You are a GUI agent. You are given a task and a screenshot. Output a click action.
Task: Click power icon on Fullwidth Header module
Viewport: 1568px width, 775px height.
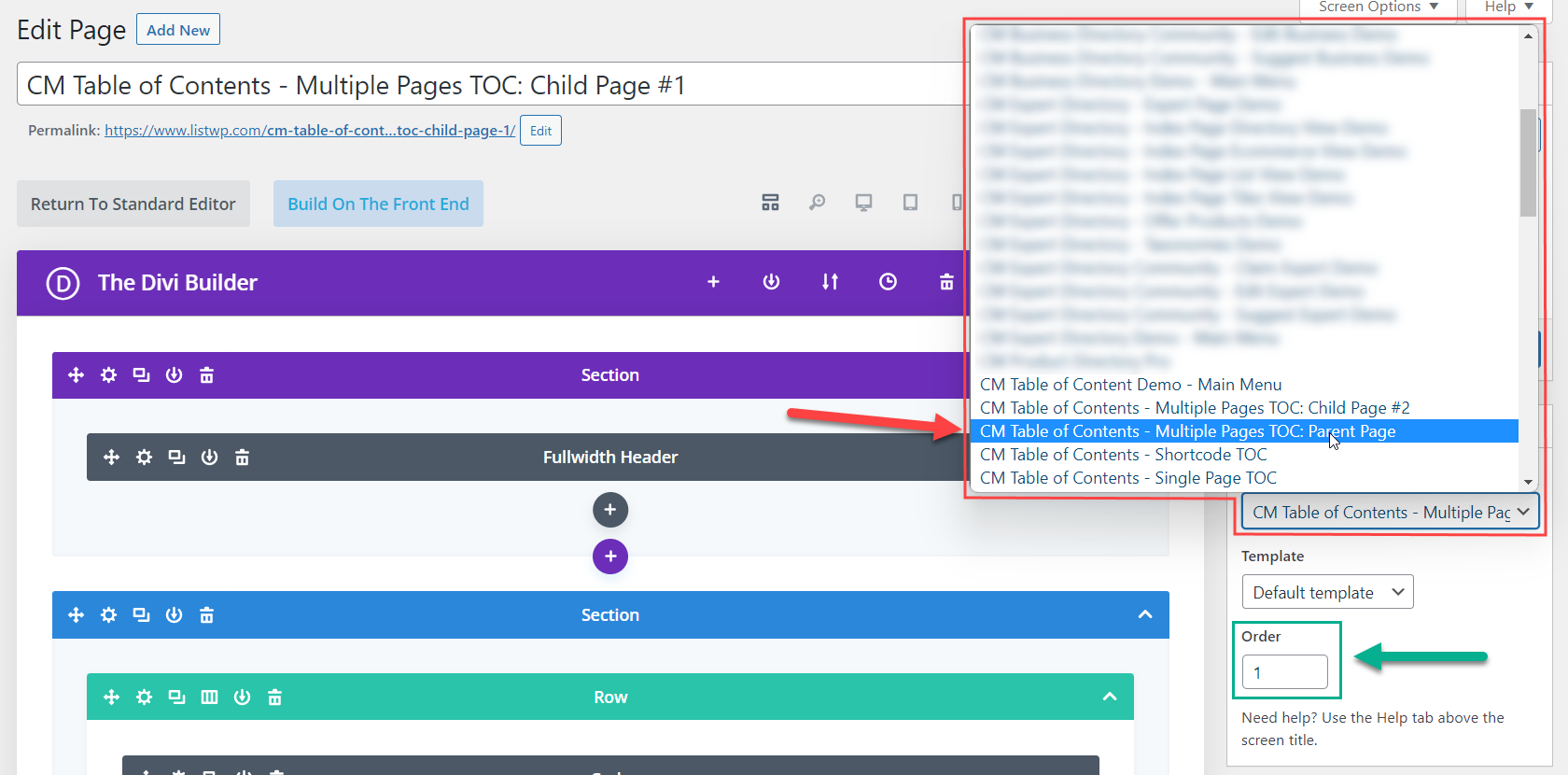pos(209,458)
